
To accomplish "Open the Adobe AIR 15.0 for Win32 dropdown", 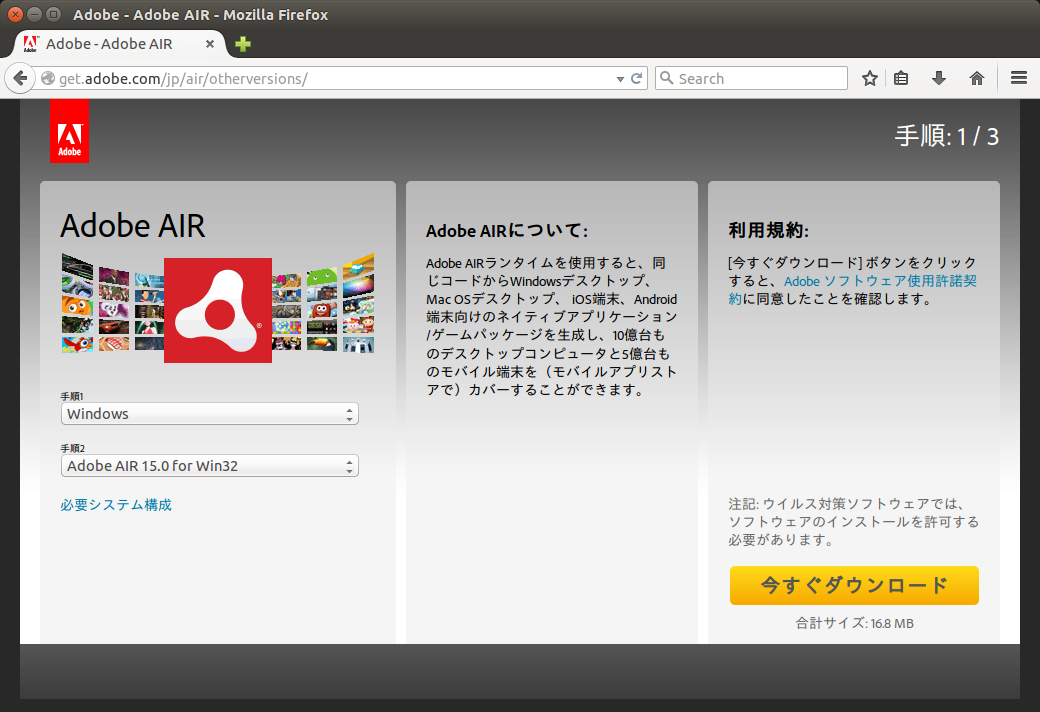I will click(x=210, y=466).
